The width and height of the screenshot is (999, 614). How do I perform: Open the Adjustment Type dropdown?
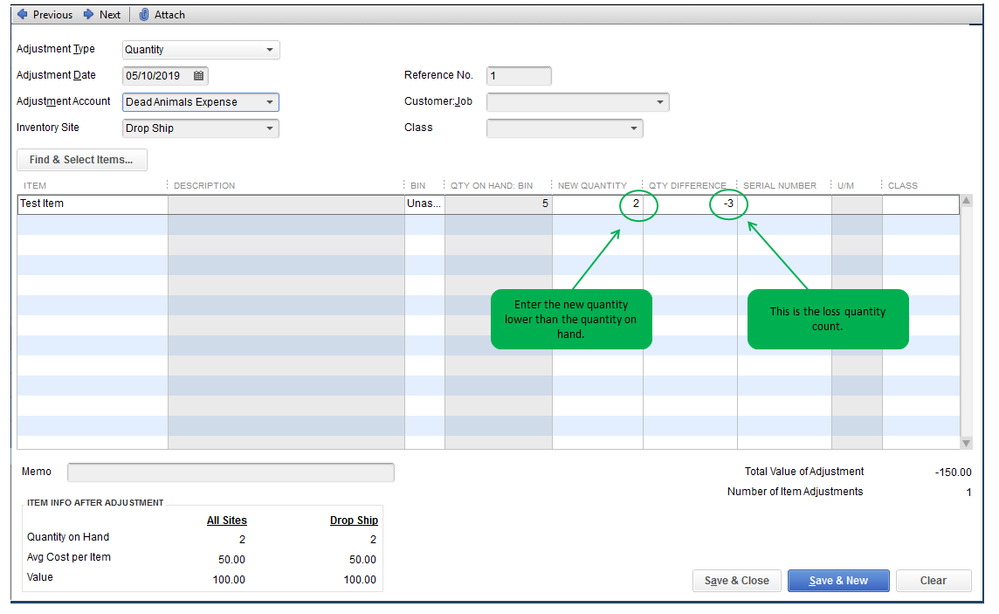click(x=270, y=50)
